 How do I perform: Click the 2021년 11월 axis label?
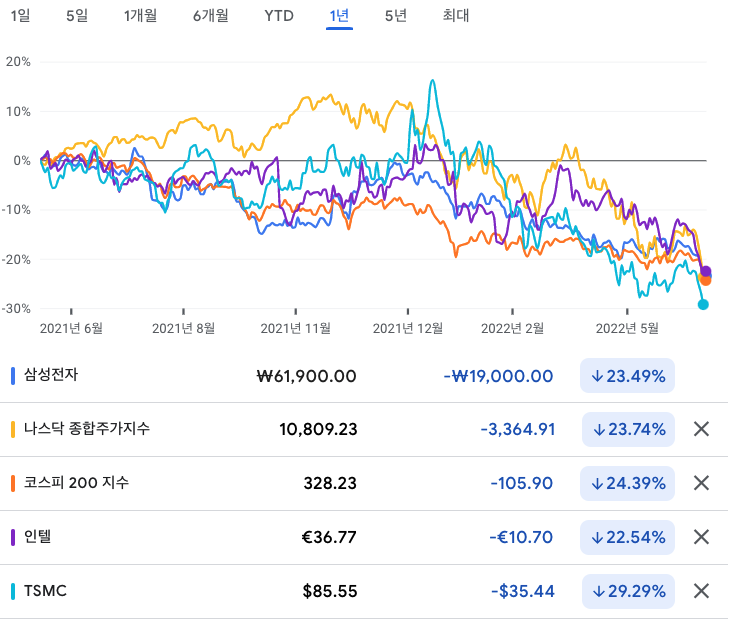pyautogui.click(x=296, y=329)
